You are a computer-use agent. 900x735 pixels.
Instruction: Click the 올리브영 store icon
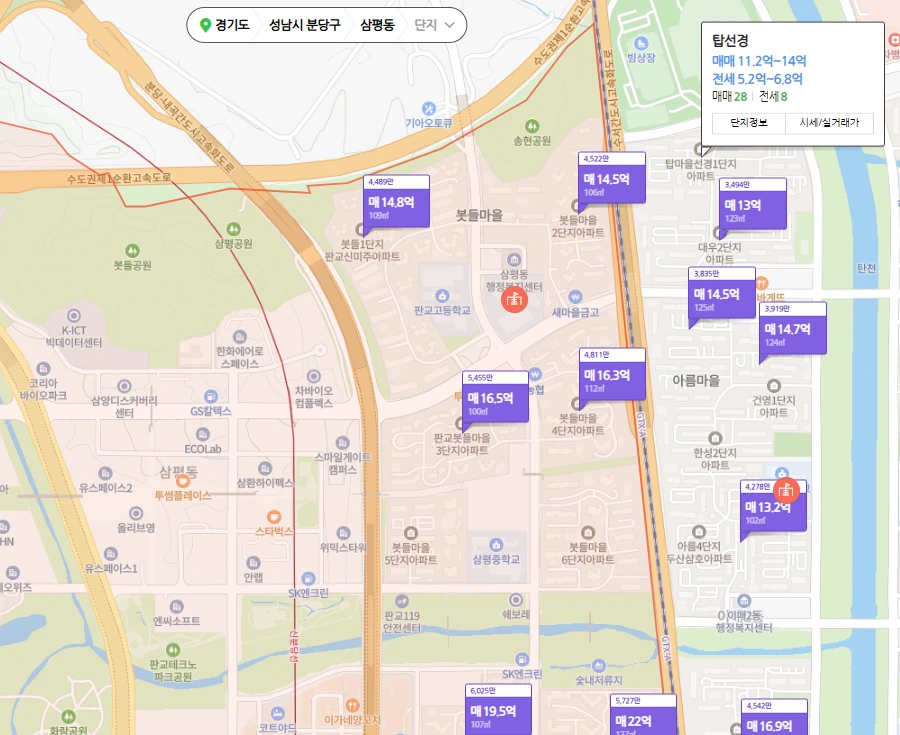point(136,513)
